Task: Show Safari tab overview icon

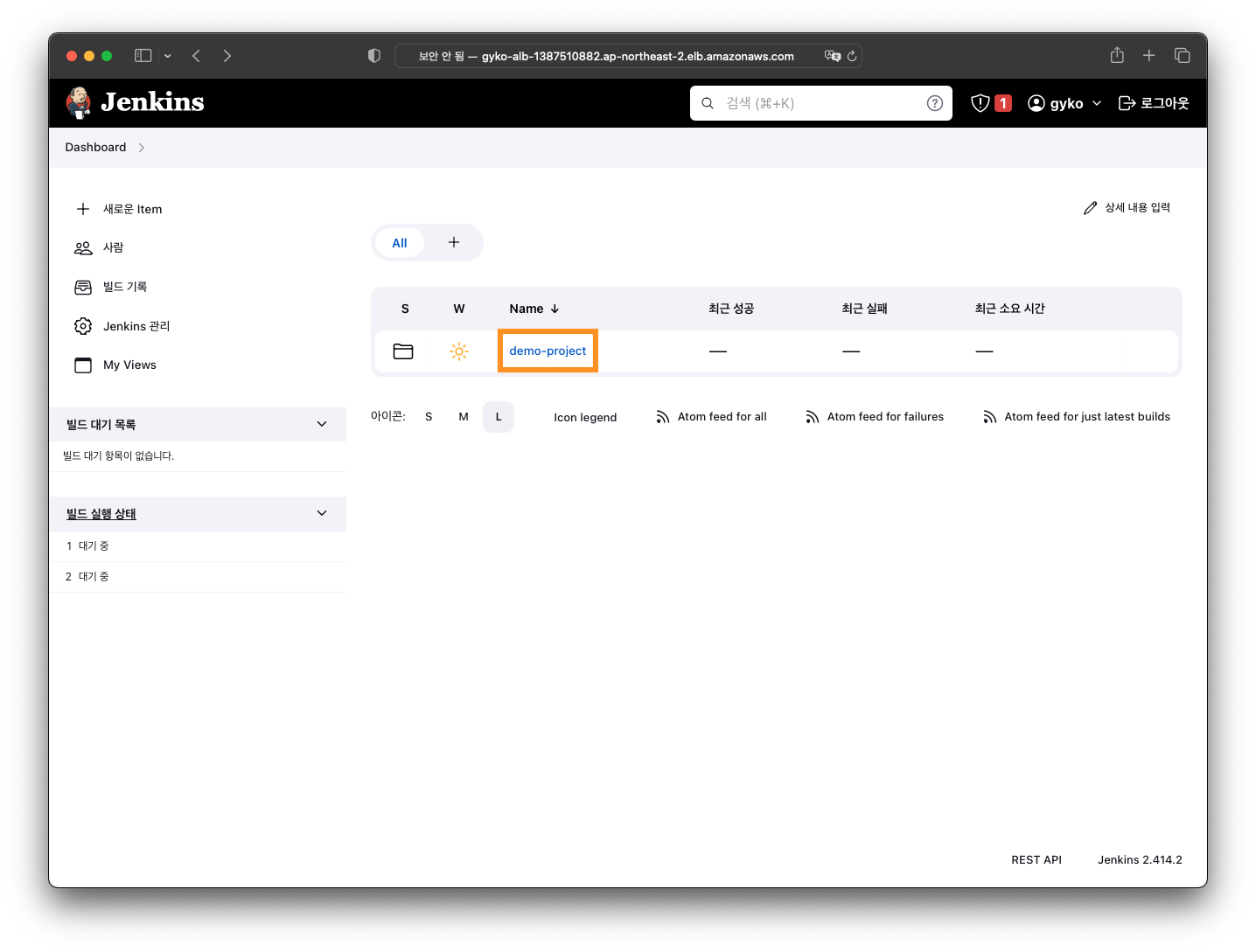Action: coord(1183,56)
